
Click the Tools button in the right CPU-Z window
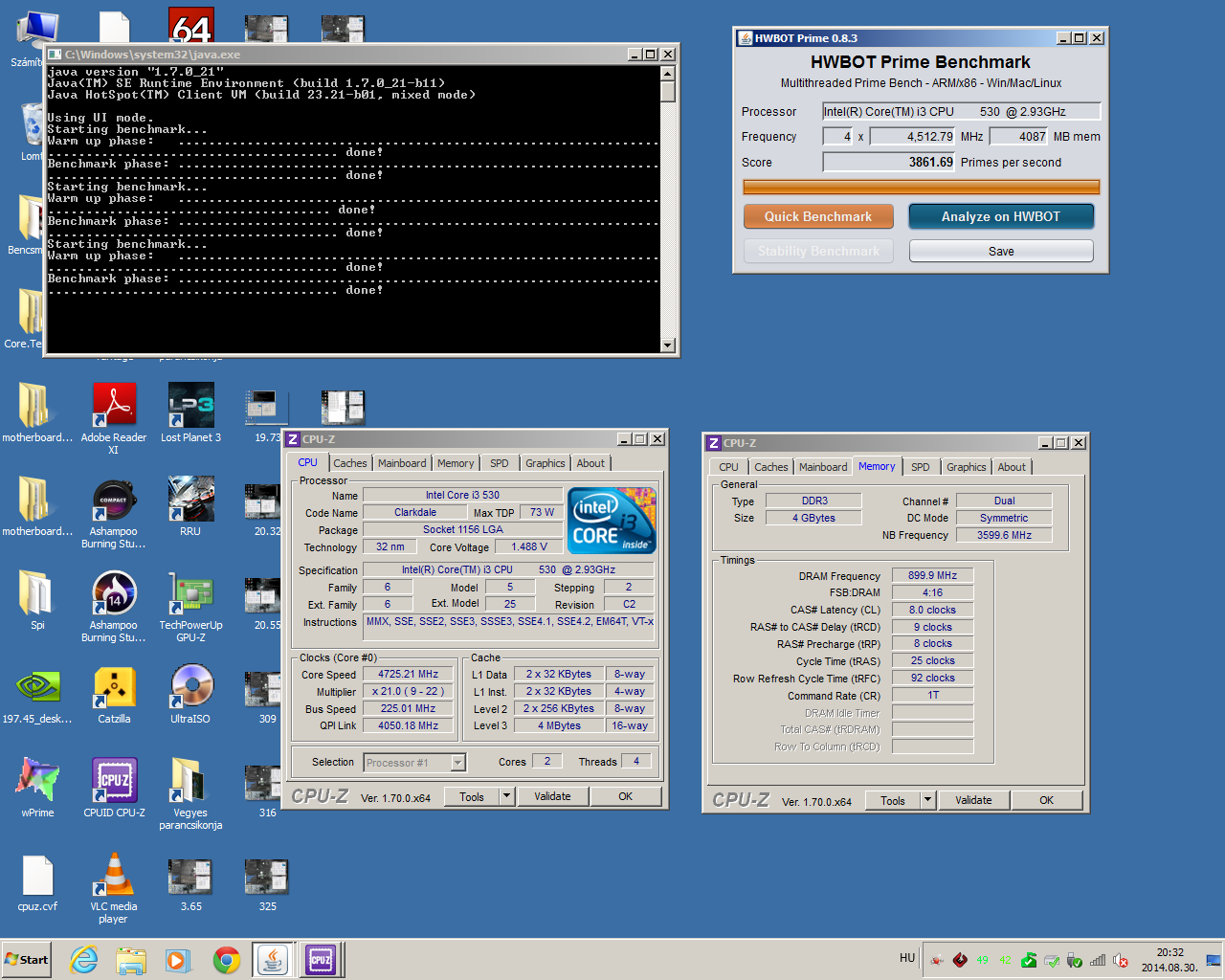[x=893, y=800]
